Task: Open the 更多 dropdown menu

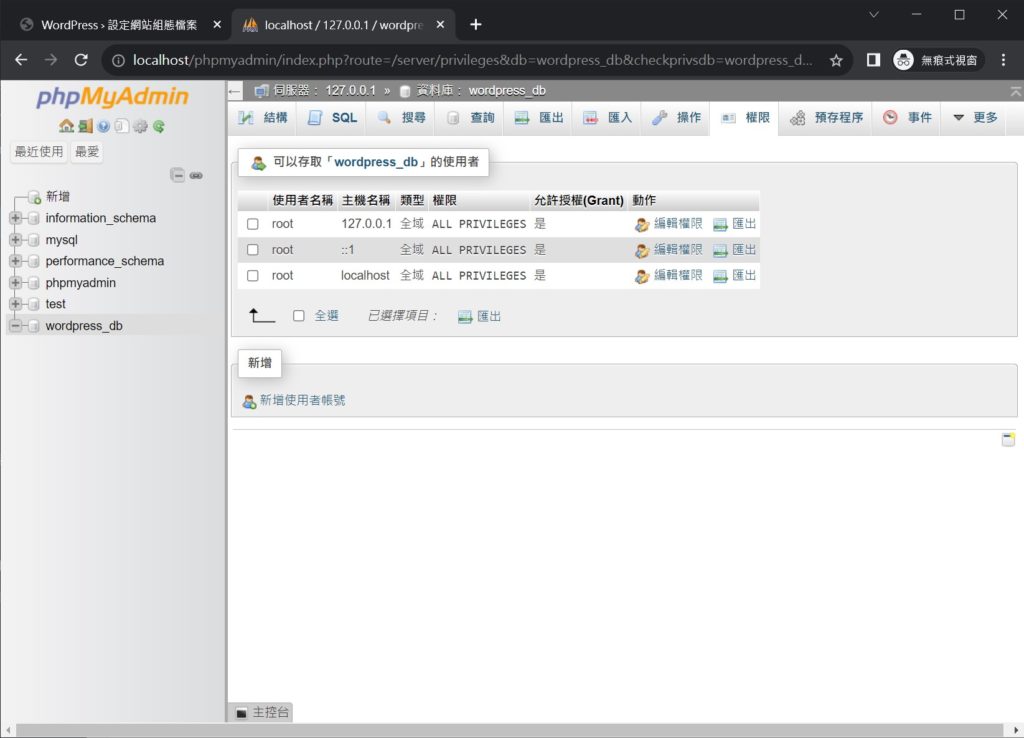Action: [x=975, y=118]
